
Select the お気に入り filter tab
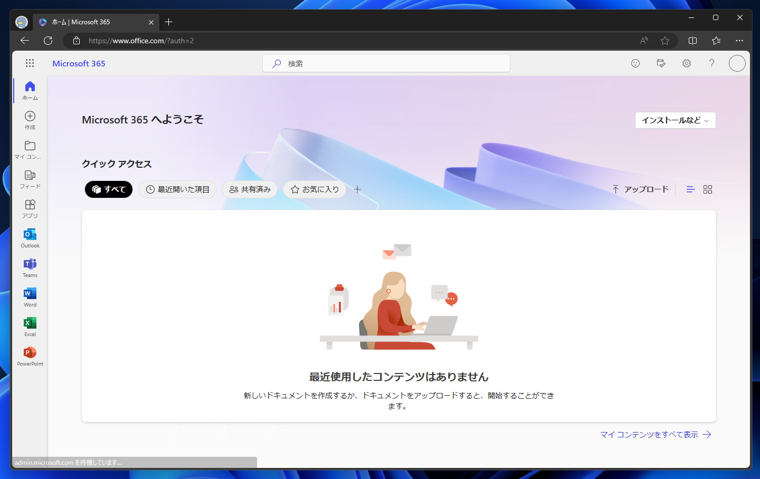315,190
